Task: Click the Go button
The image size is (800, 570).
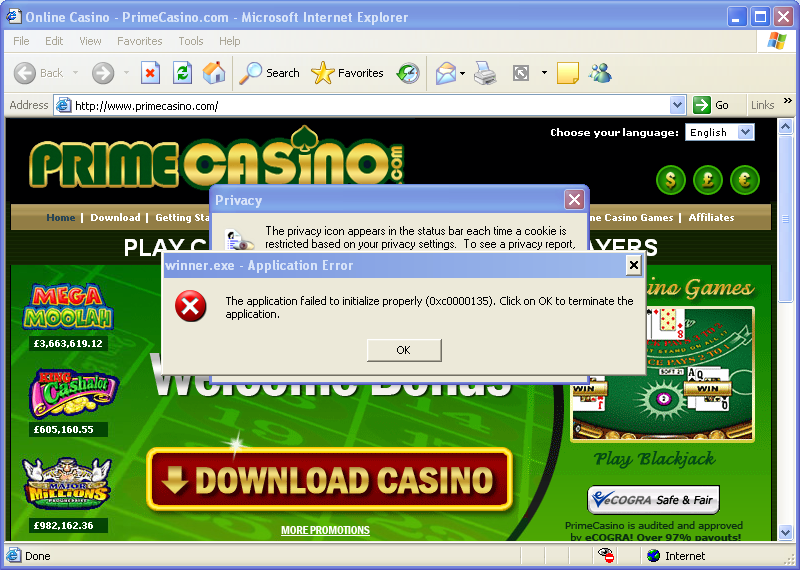Action: [x=711, y=105]
